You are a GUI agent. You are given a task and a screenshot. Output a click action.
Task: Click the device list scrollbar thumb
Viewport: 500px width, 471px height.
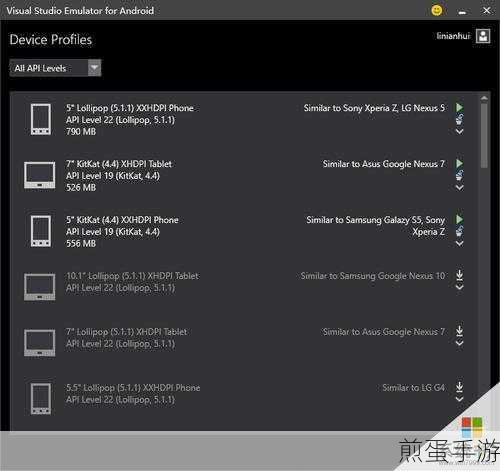click(x=484, y=136)
